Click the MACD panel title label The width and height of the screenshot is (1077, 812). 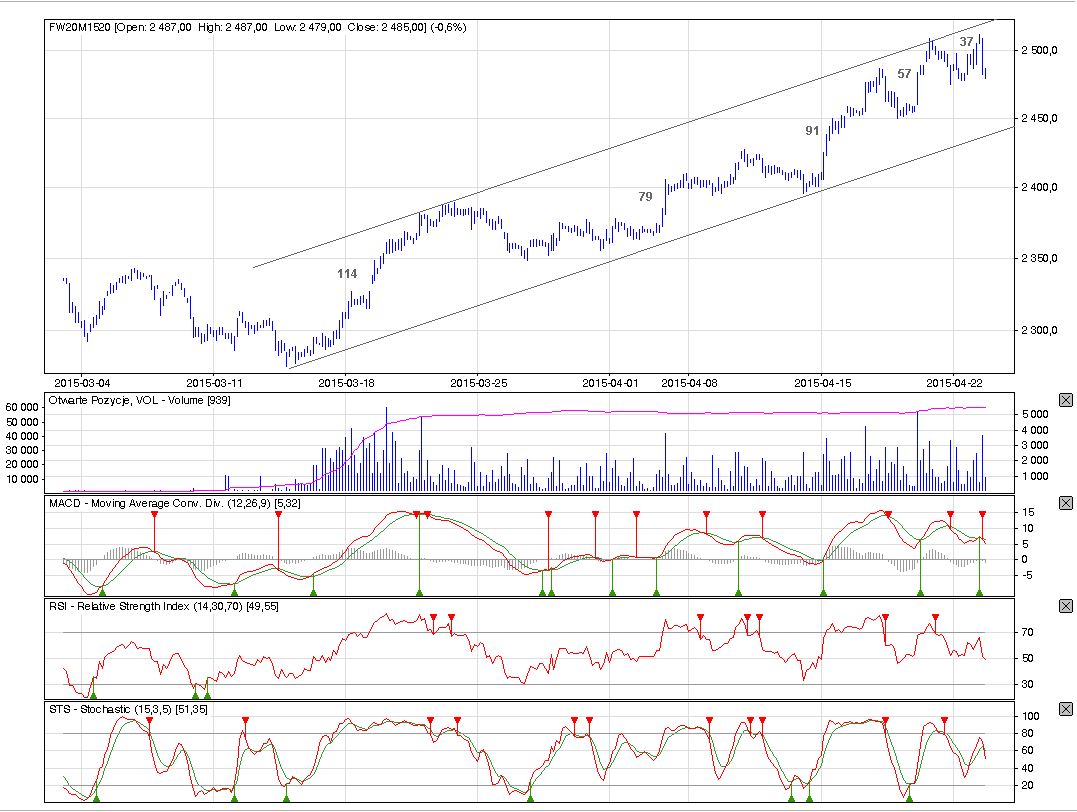(174, 504)
